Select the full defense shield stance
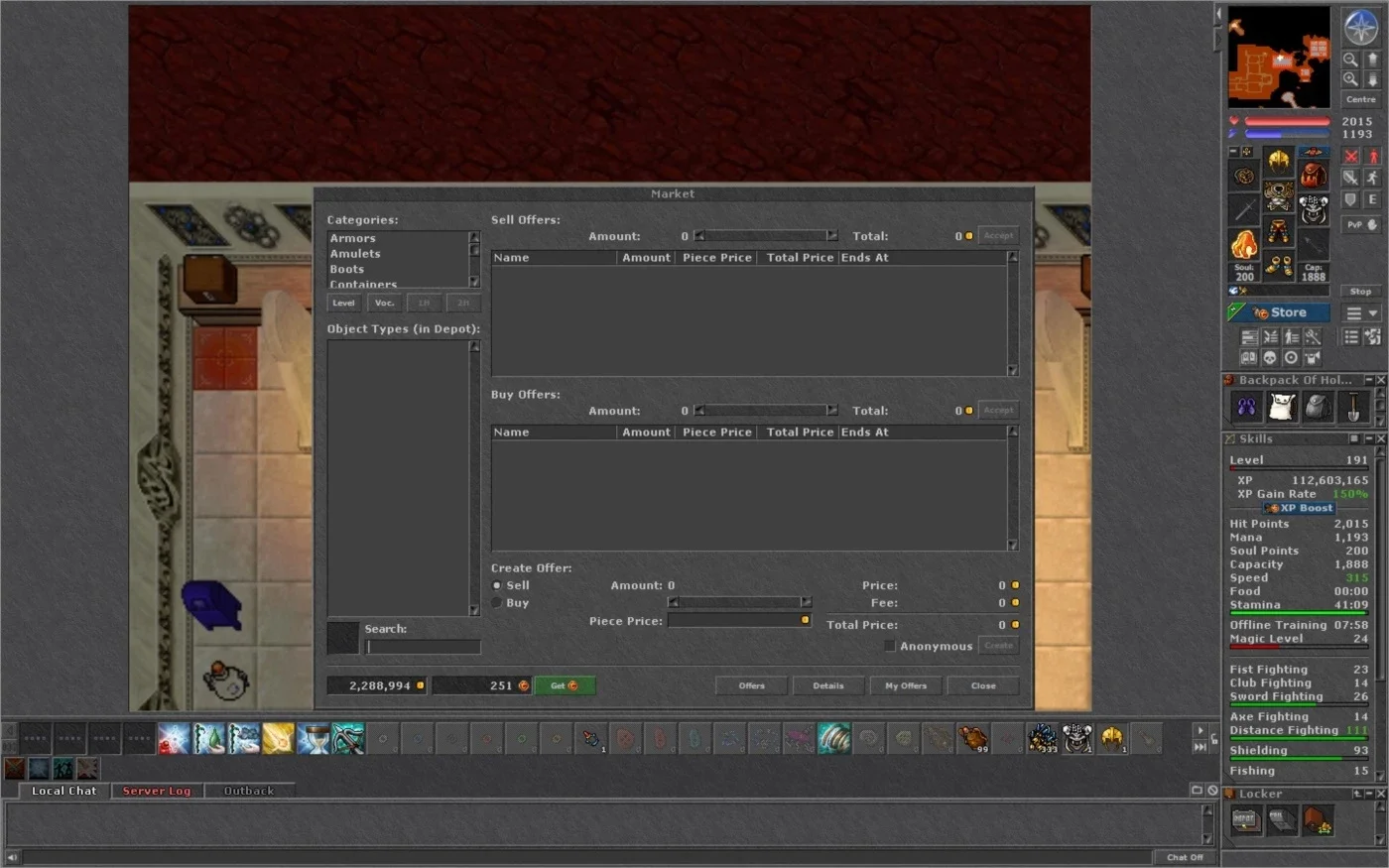Viewport: 1389px width, 868px height. (1350, 200)
